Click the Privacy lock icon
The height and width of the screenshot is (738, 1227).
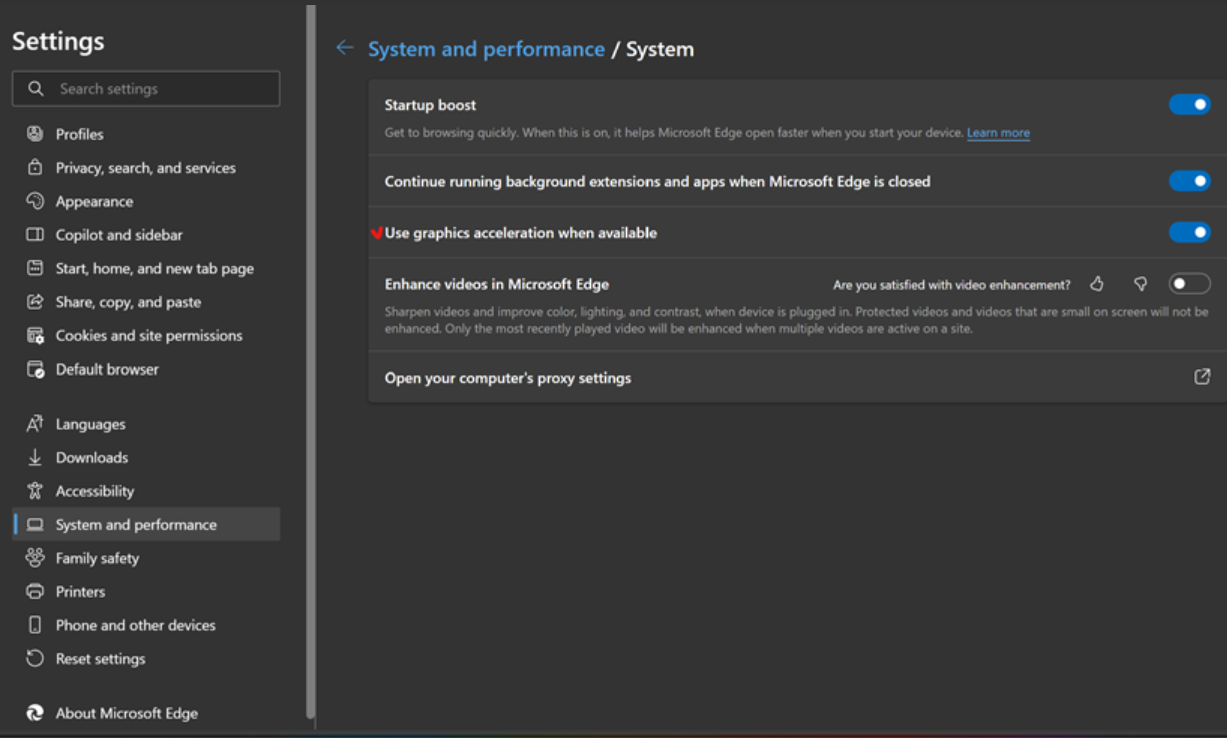click(x=35, y=167)
